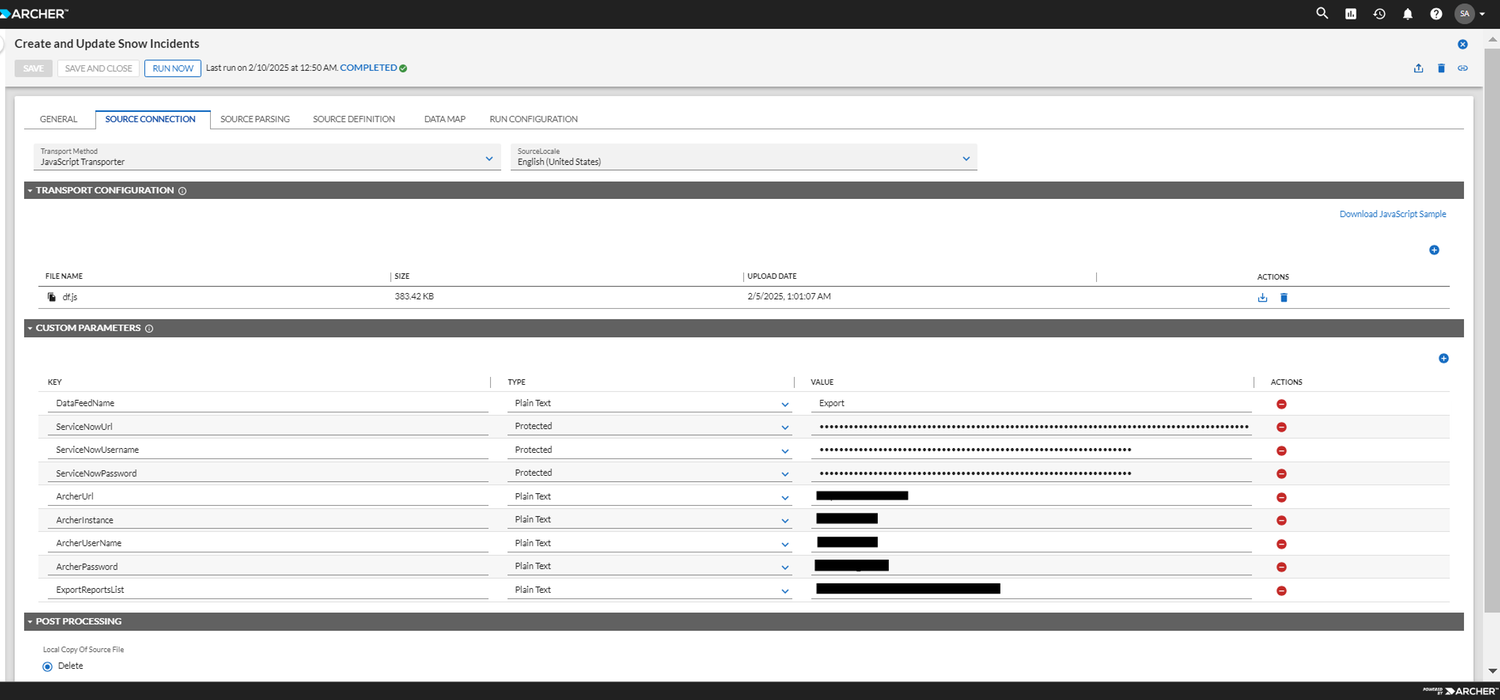Open the notifications bell
Image resolution: width=1500 pixels, height=700 pixels.
pyautogui.click(x=1408, y=14)
